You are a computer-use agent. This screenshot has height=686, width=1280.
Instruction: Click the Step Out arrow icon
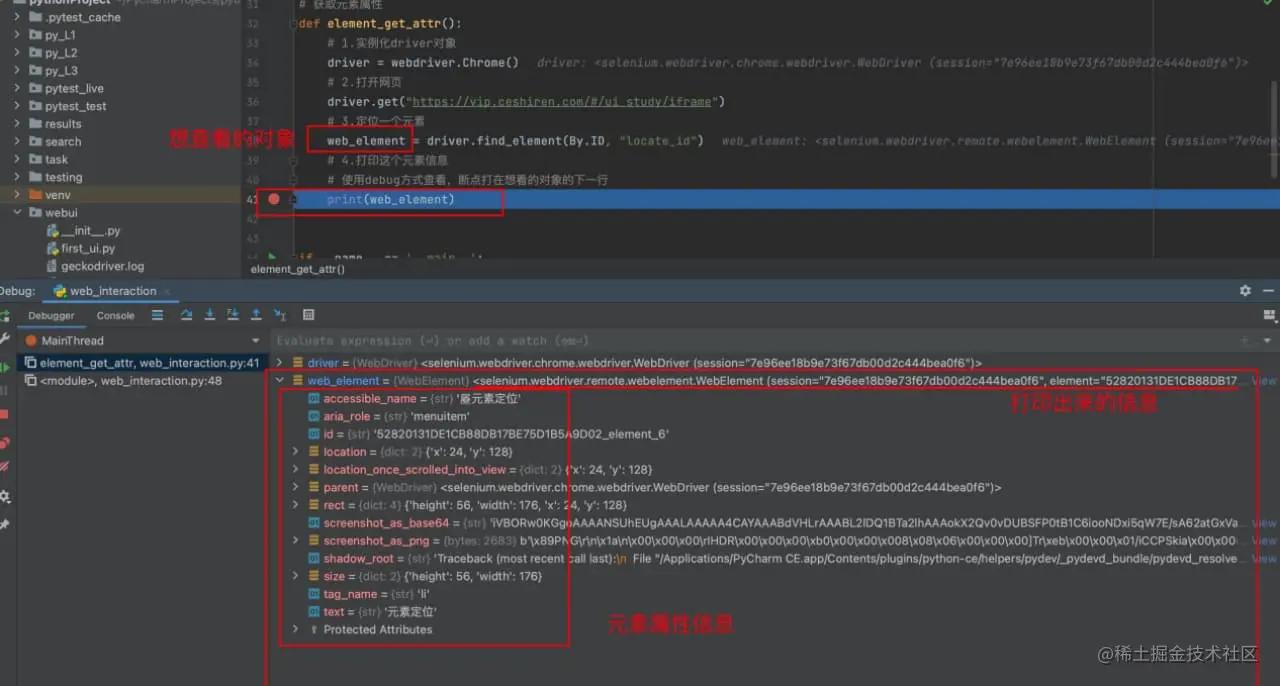click(256, 315)
